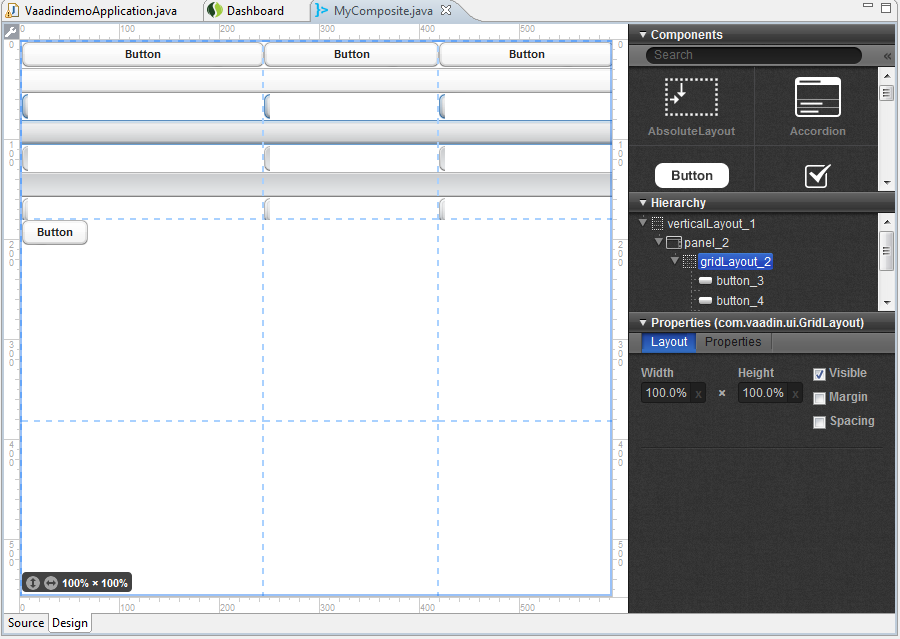Collapse the Hierarchy section header
The height and width of the screenshot is (639, 900).
click(642, 203)
